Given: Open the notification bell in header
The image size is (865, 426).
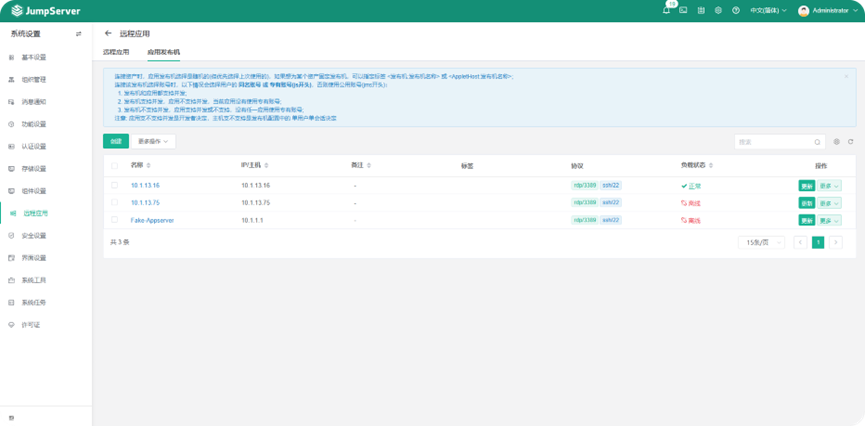Looking at the screenshot, I should coord(667,10).
